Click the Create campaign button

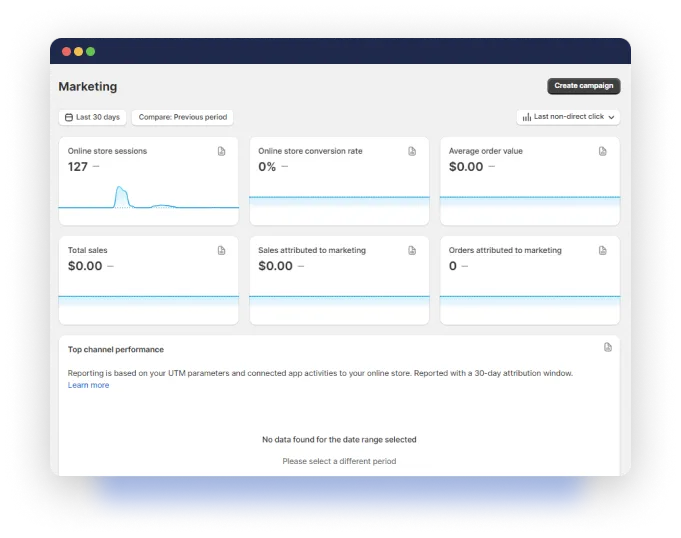(584, 86)
